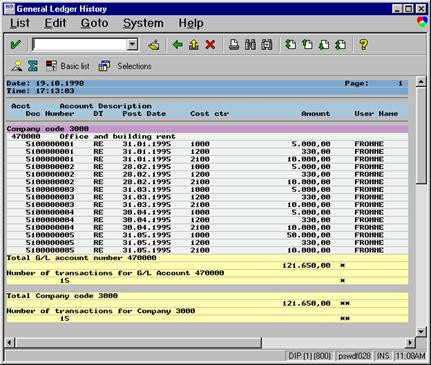Click the yellow Exit up-arrow icon
The height and width of the screenshot is (365, 431).
(x=194, y=44)
